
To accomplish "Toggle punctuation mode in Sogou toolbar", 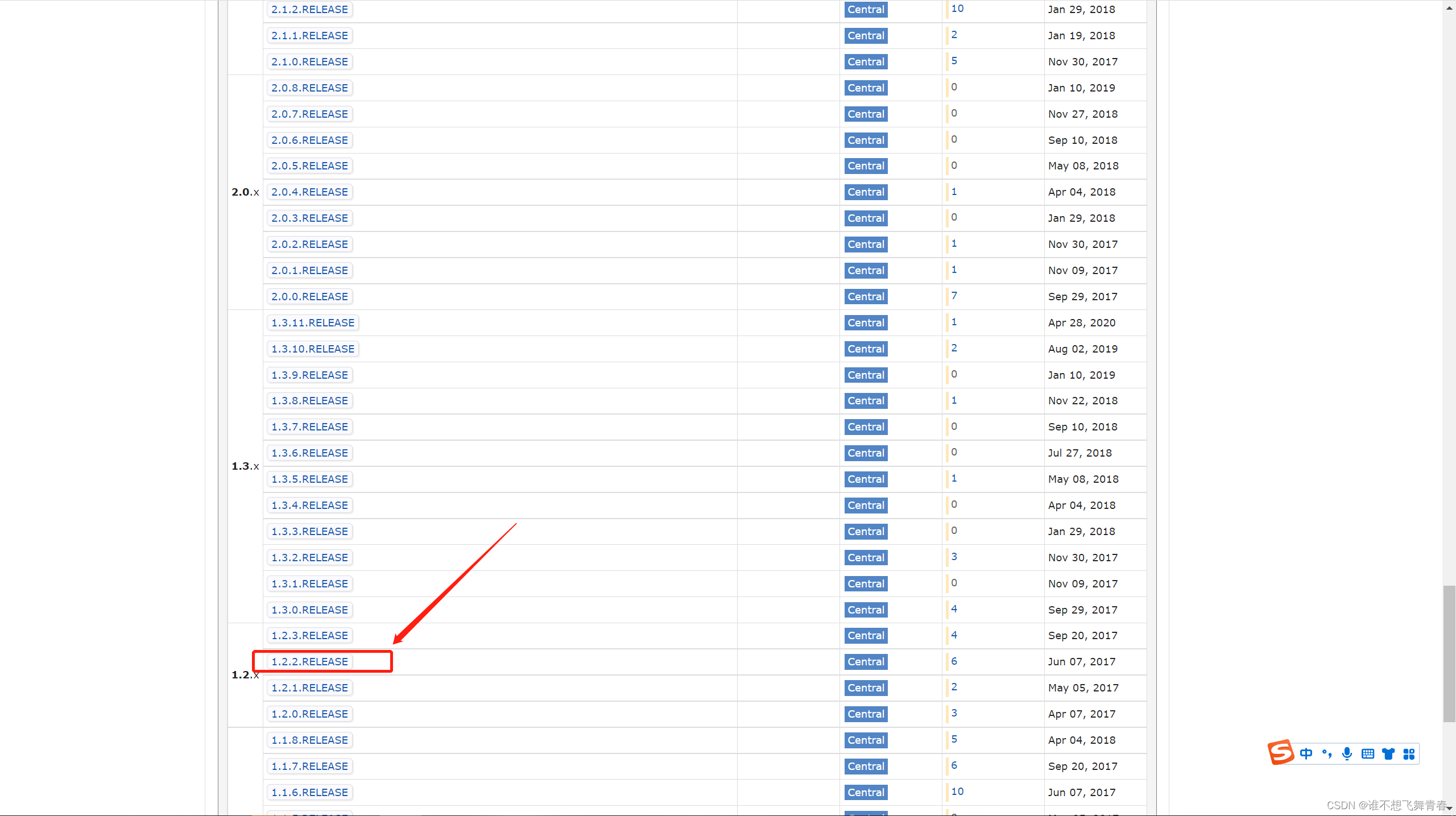I will 1327,754.
